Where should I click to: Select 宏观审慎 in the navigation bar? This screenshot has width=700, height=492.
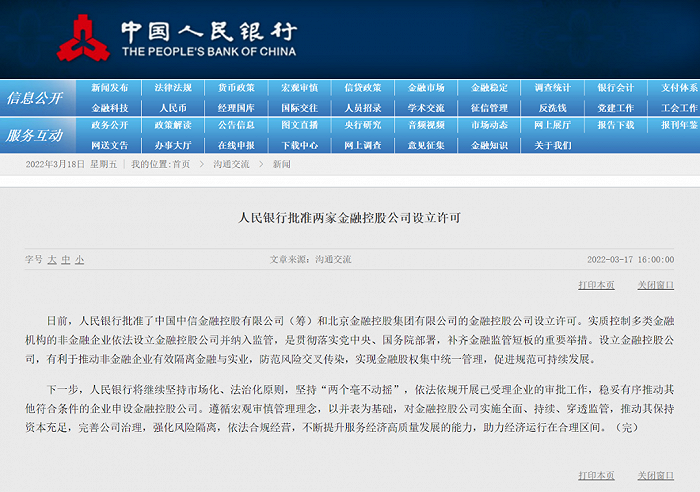click(x=300, y=88)
